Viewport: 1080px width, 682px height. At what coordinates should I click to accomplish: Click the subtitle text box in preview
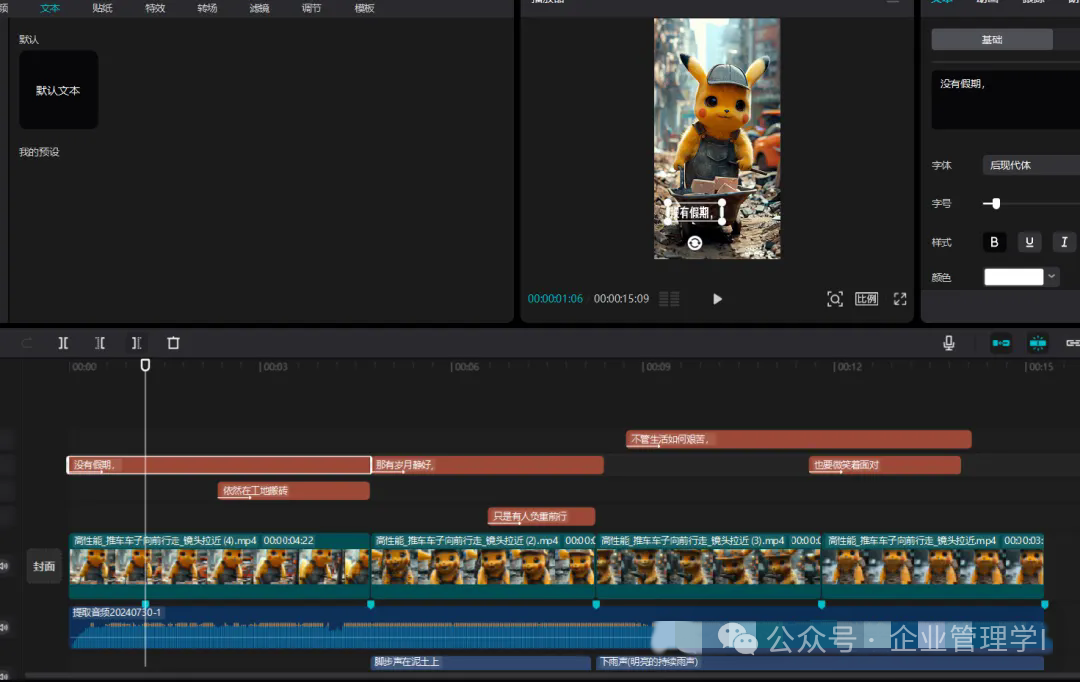pos(694,212)
